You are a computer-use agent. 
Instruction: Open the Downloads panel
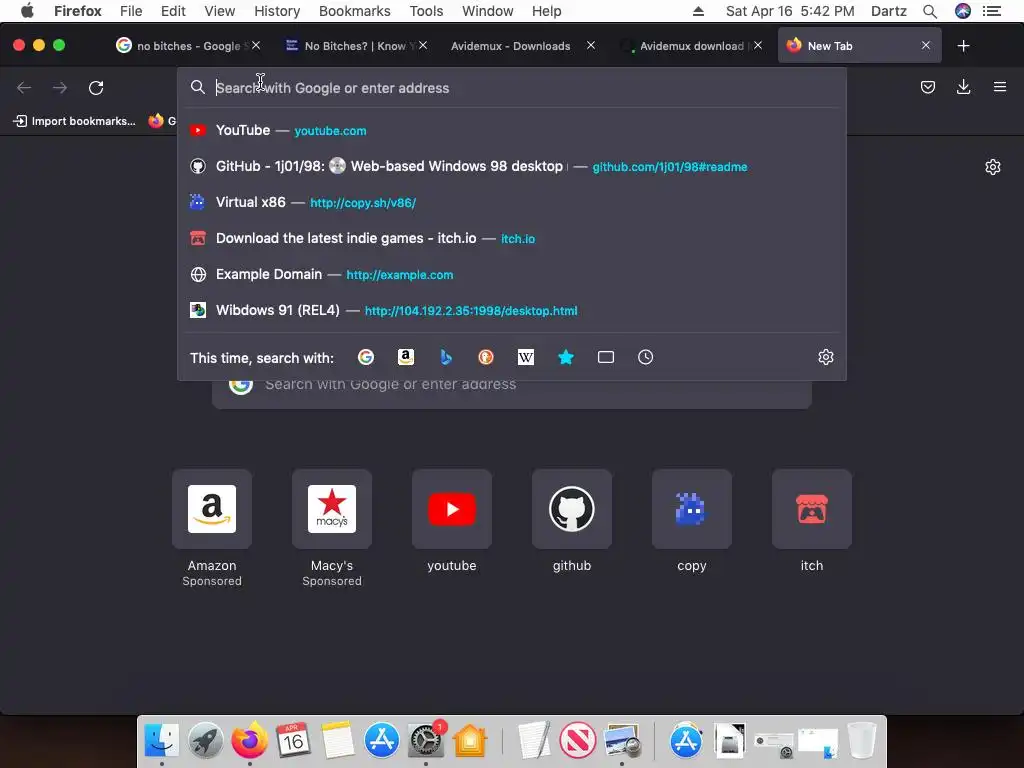pos(963,87)
